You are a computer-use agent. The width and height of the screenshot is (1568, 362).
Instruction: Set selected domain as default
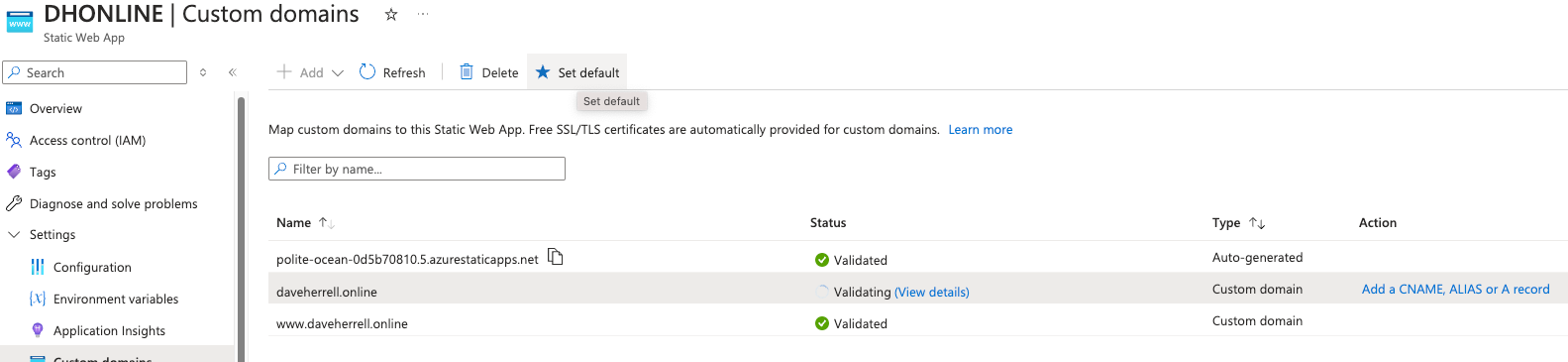[x=577, y=72]
